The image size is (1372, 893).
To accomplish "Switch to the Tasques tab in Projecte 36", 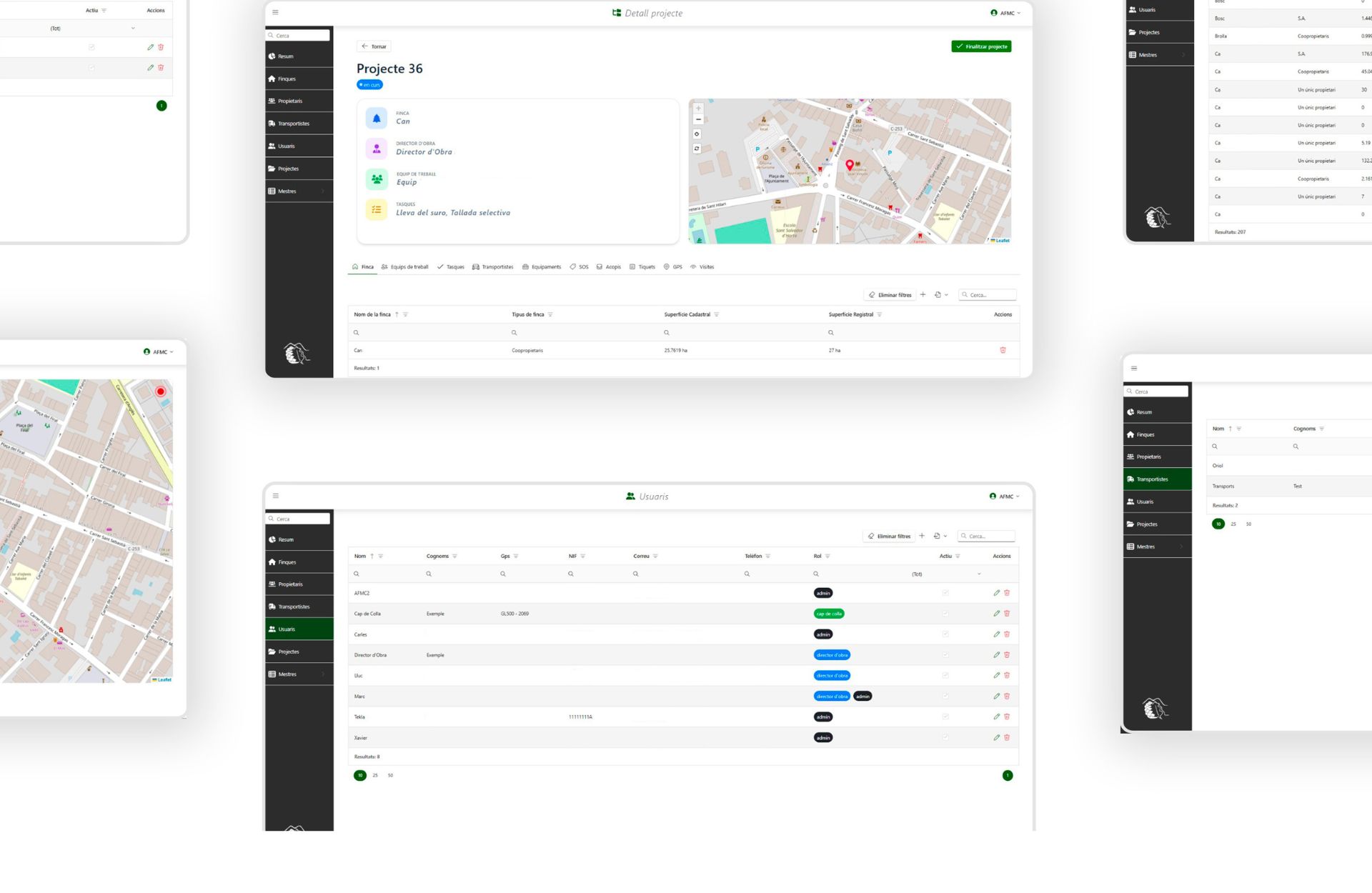I will (451, 267).
